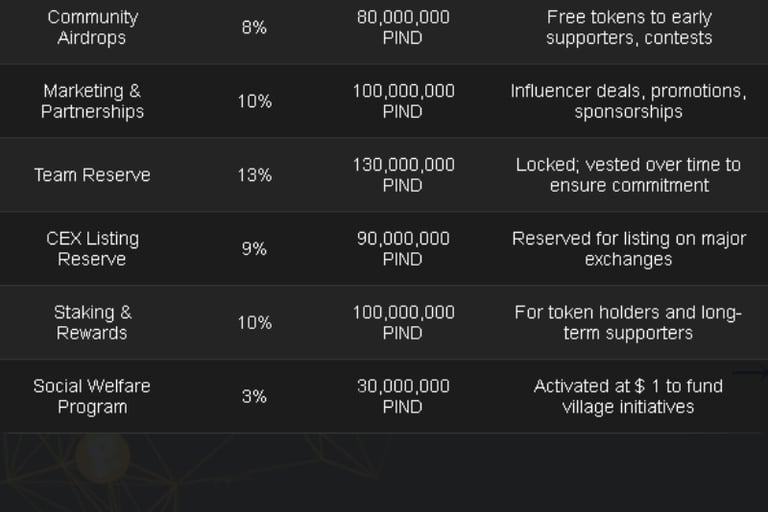Screen dimensions: 768x512
Task: Select the 8% allocation cell
Action: click(254, 28)
